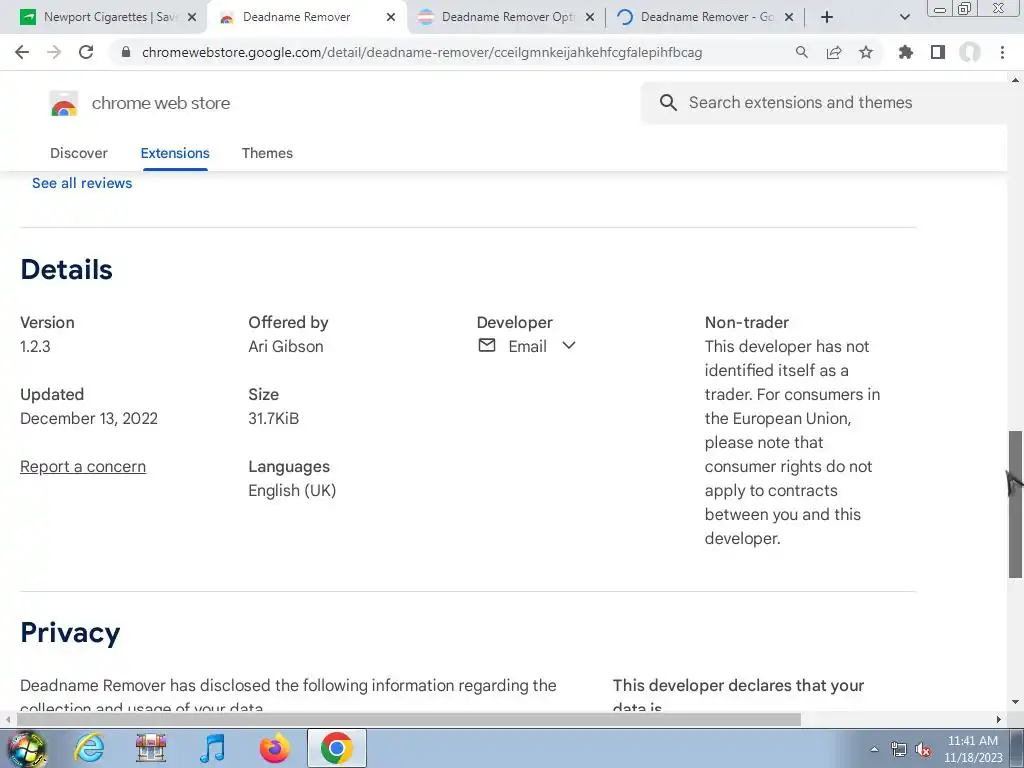Go back to the previous page

pyautogui.click(x=22, y=52)
